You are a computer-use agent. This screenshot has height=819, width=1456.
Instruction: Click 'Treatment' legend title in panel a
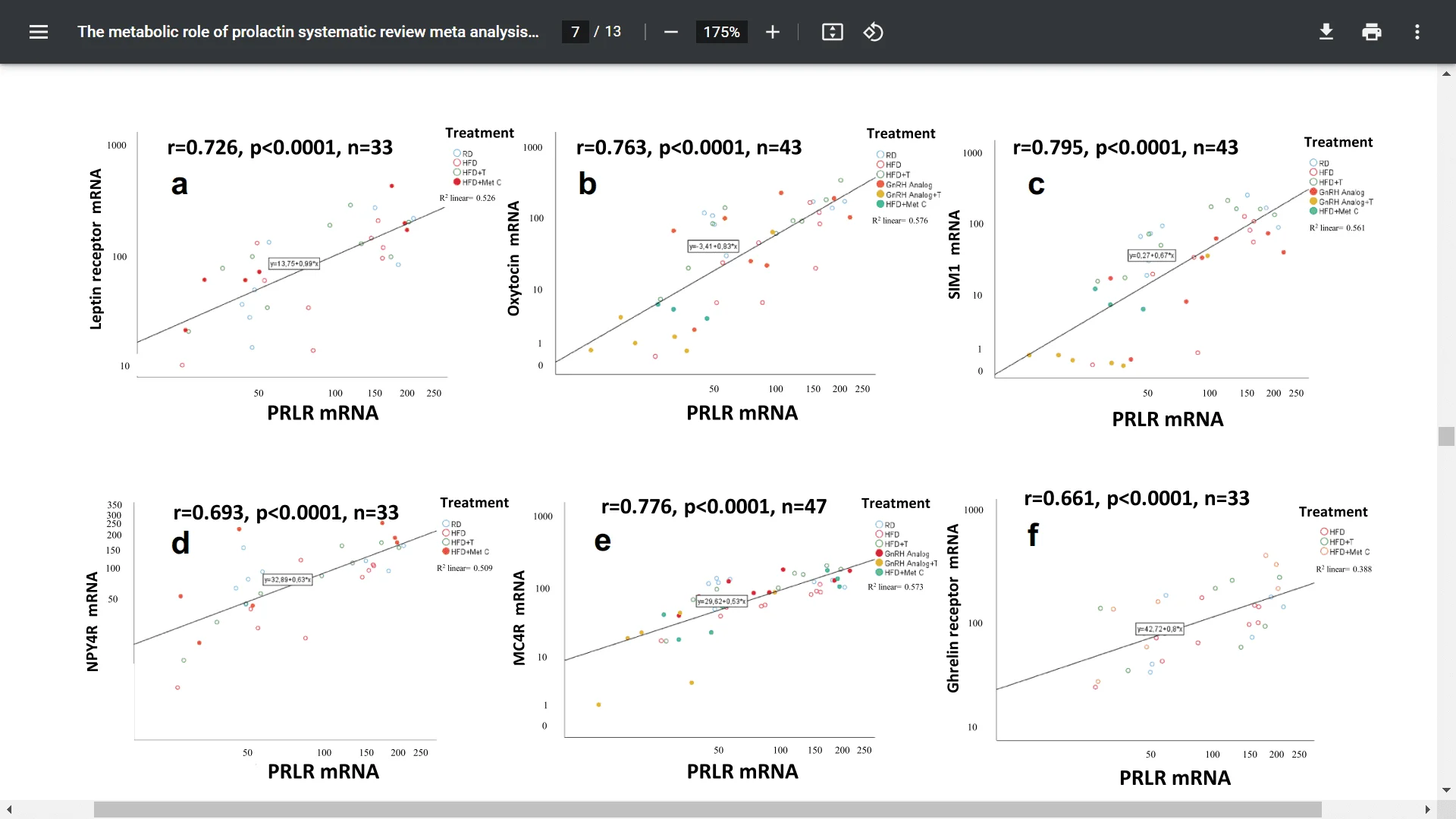tap(479, 133)
